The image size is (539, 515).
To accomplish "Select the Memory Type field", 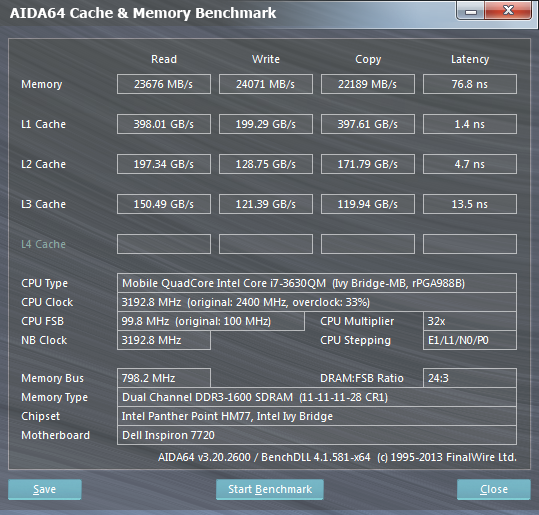I will pos(317,397).
